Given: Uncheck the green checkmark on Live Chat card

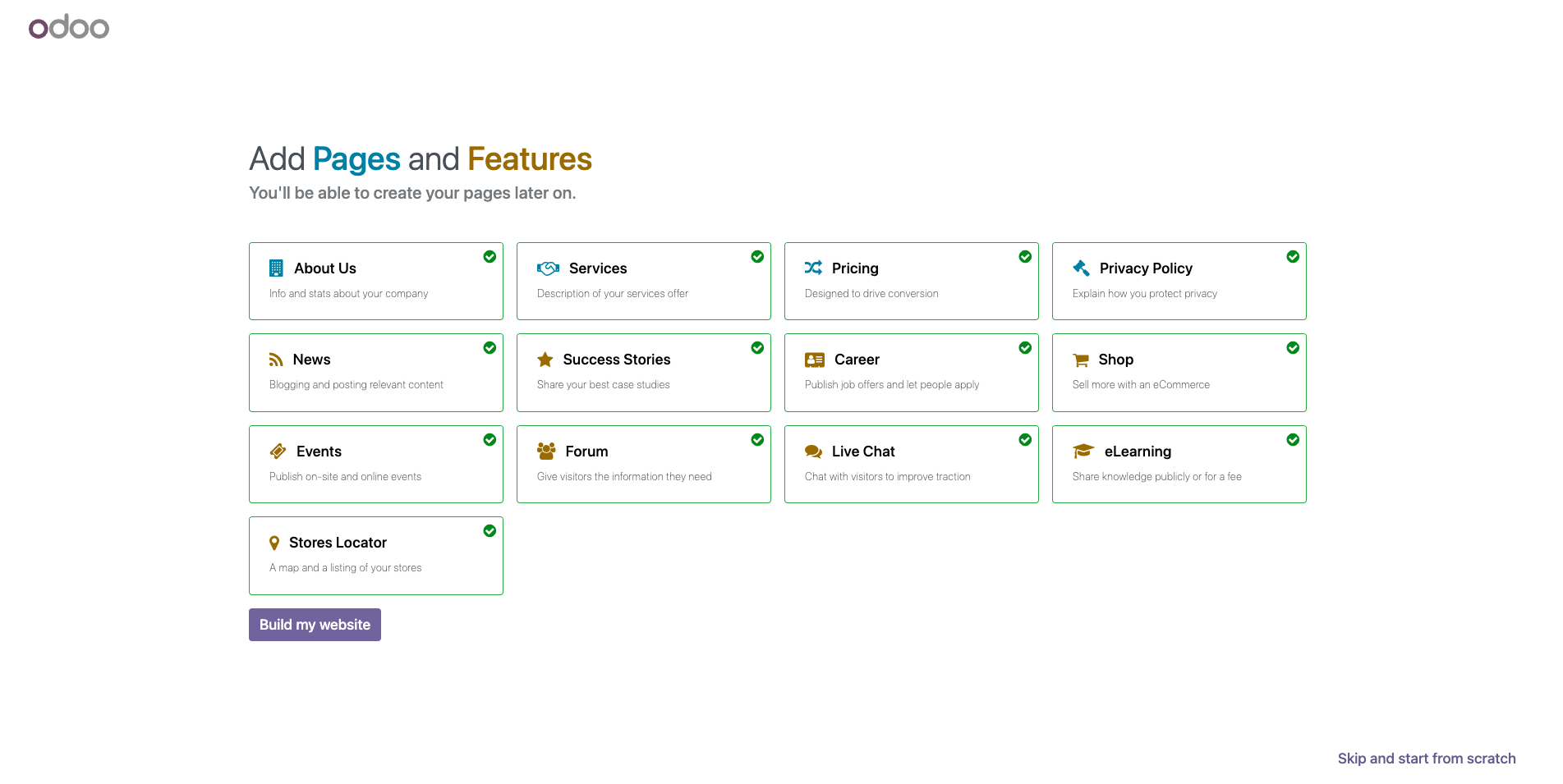Looking at the screenshot, I should 1025,440.
